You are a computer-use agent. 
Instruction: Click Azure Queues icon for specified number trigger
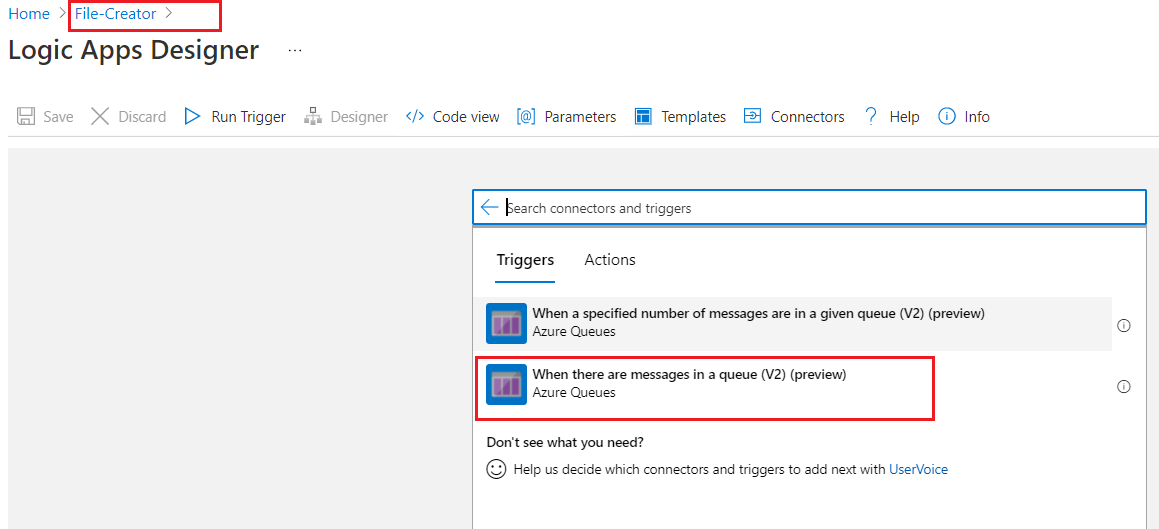[x=506, y=324]
